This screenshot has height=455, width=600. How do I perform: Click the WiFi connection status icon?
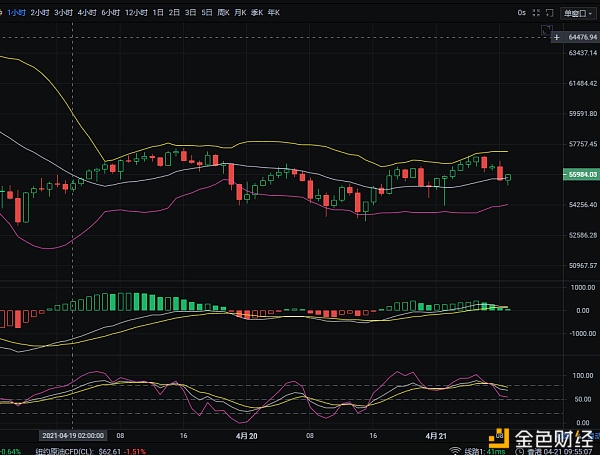(x=455, y=451)
